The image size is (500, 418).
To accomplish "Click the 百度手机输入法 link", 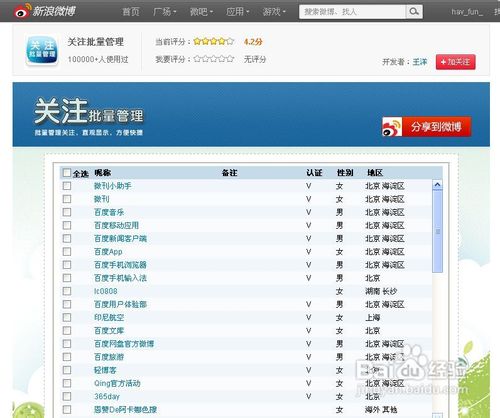I will (120, 278).
